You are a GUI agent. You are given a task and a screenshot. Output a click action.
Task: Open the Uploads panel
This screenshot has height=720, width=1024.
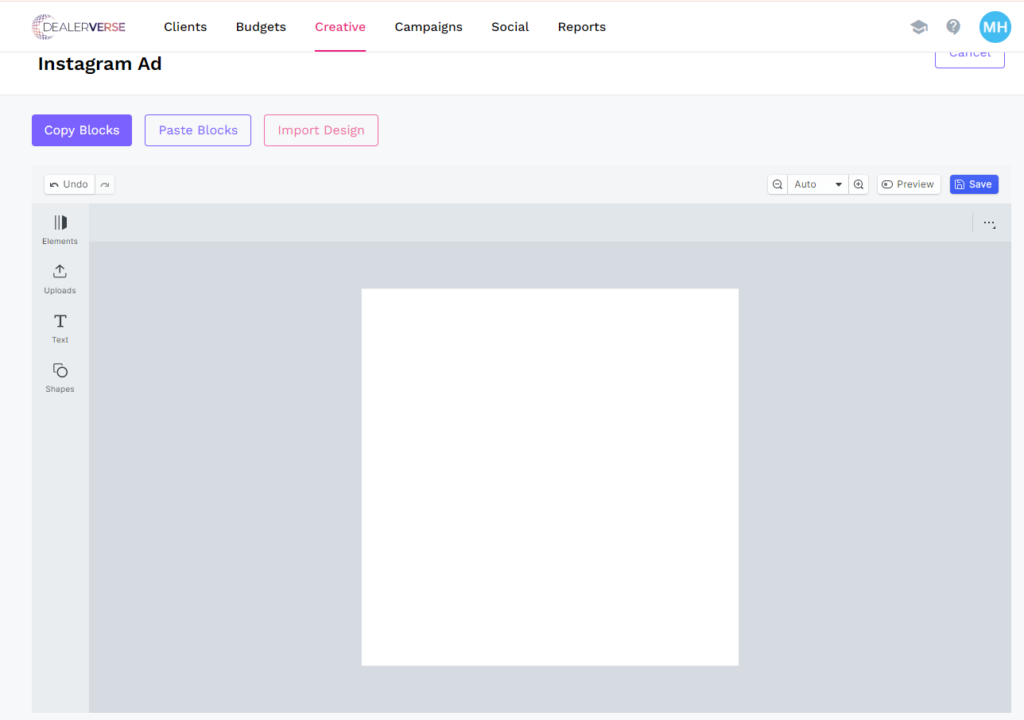tap(60, 277)
